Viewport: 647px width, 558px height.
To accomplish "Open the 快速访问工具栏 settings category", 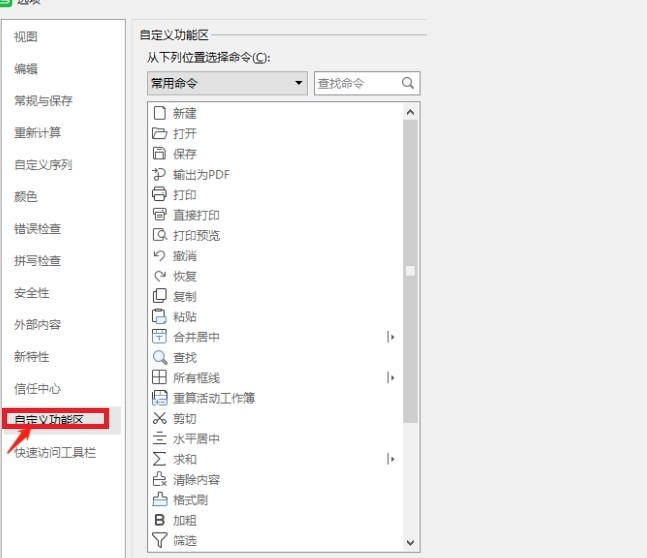I will (x=56, y=453).
